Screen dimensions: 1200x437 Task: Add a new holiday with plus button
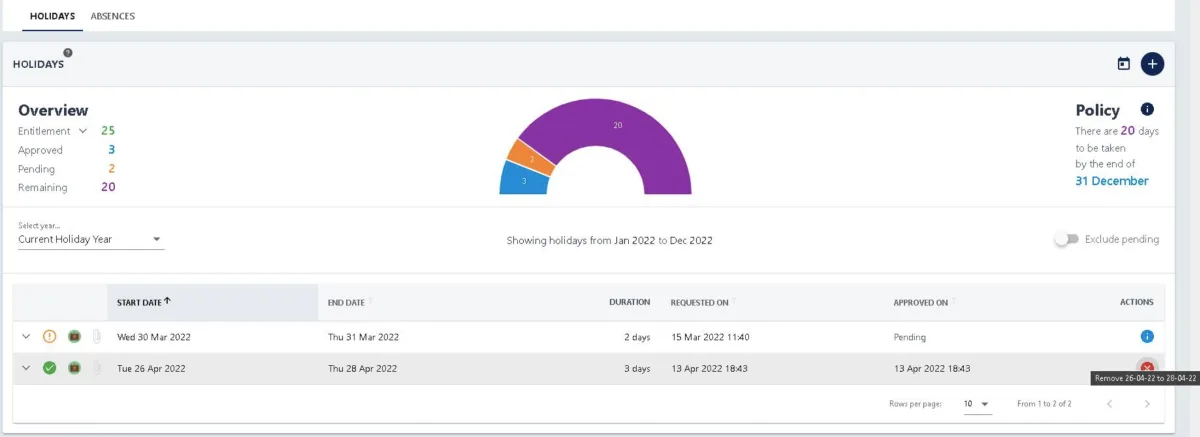click(x=1152, y=64)
